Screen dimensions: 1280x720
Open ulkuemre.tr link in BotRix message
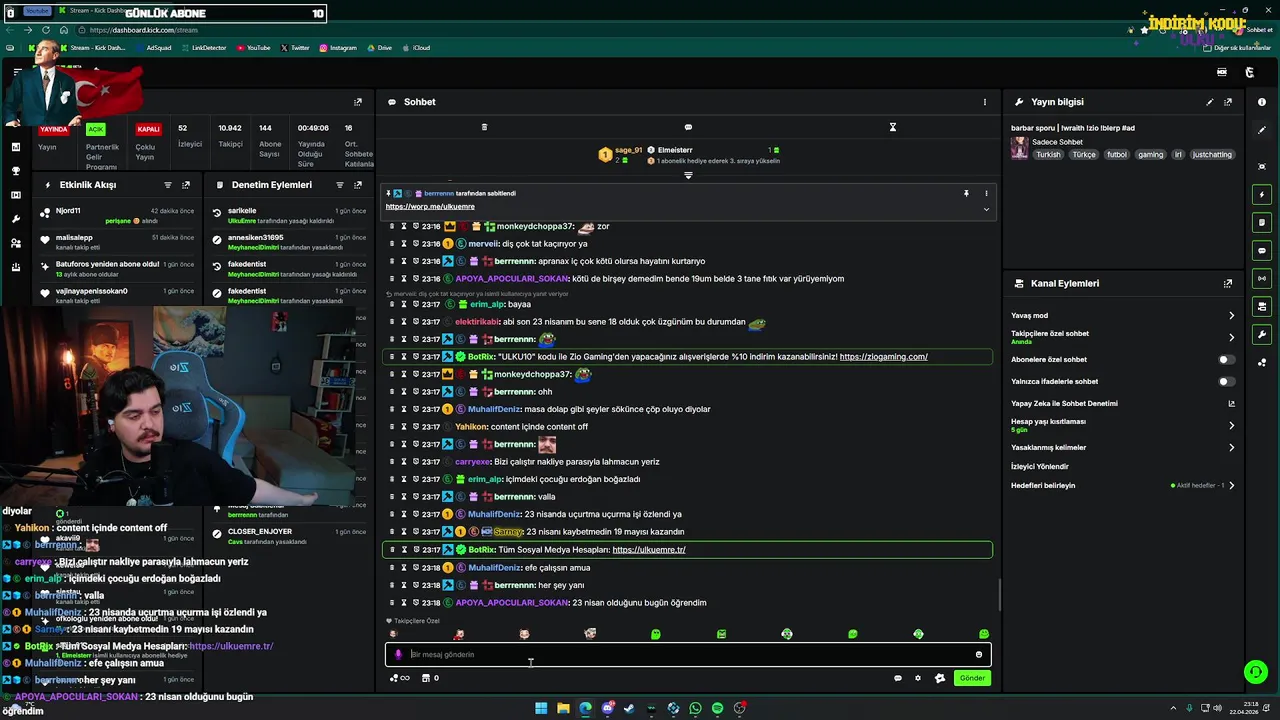[649, 550]
